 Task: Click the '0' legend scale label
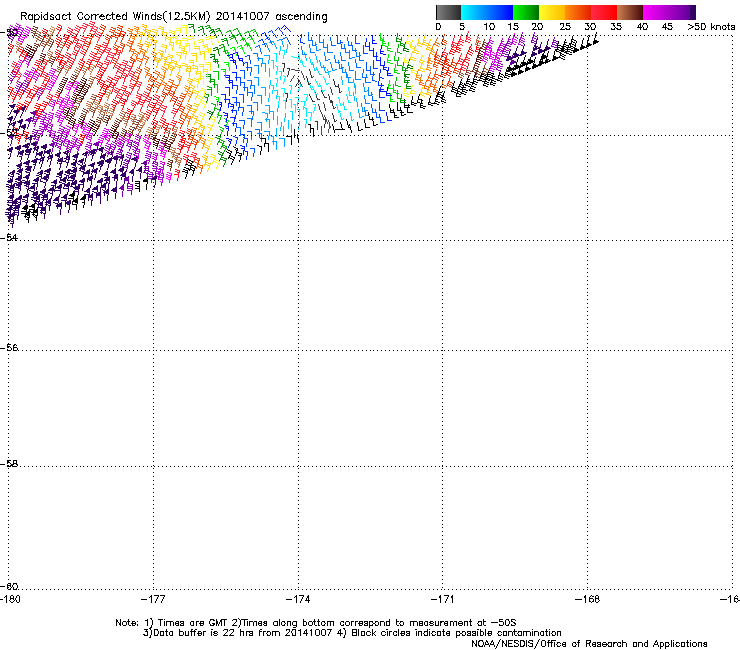(438, 27)
